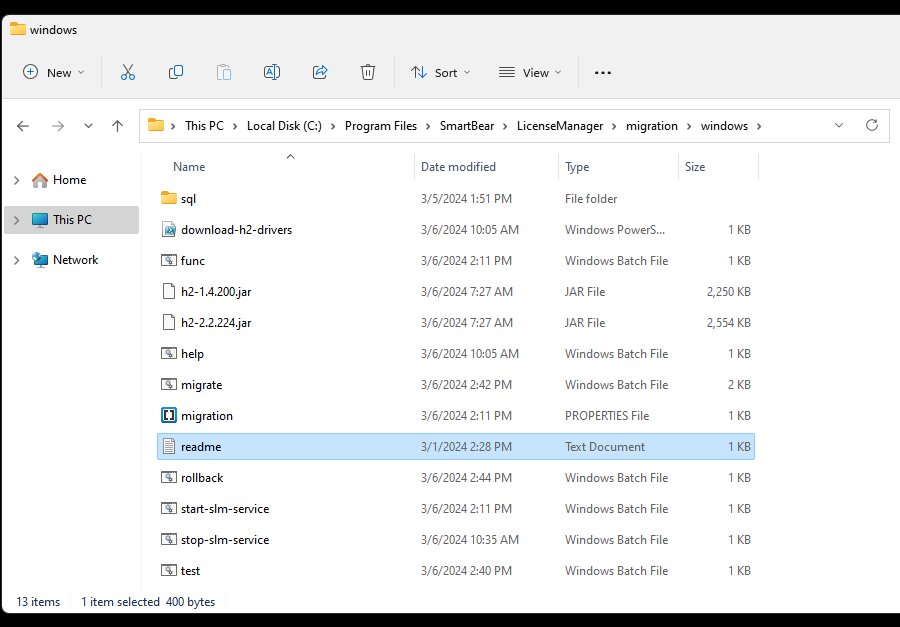Open the View dropdown

[529, 72]
